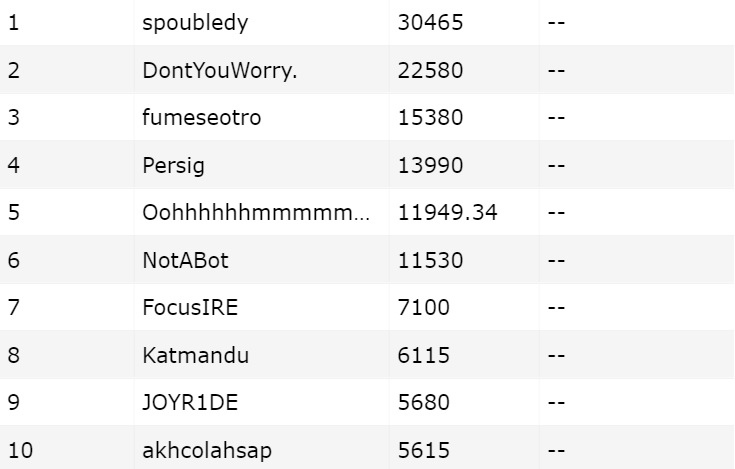Open the Katmandu player entry
The image size is (735, 469).
tap(196, 356)
